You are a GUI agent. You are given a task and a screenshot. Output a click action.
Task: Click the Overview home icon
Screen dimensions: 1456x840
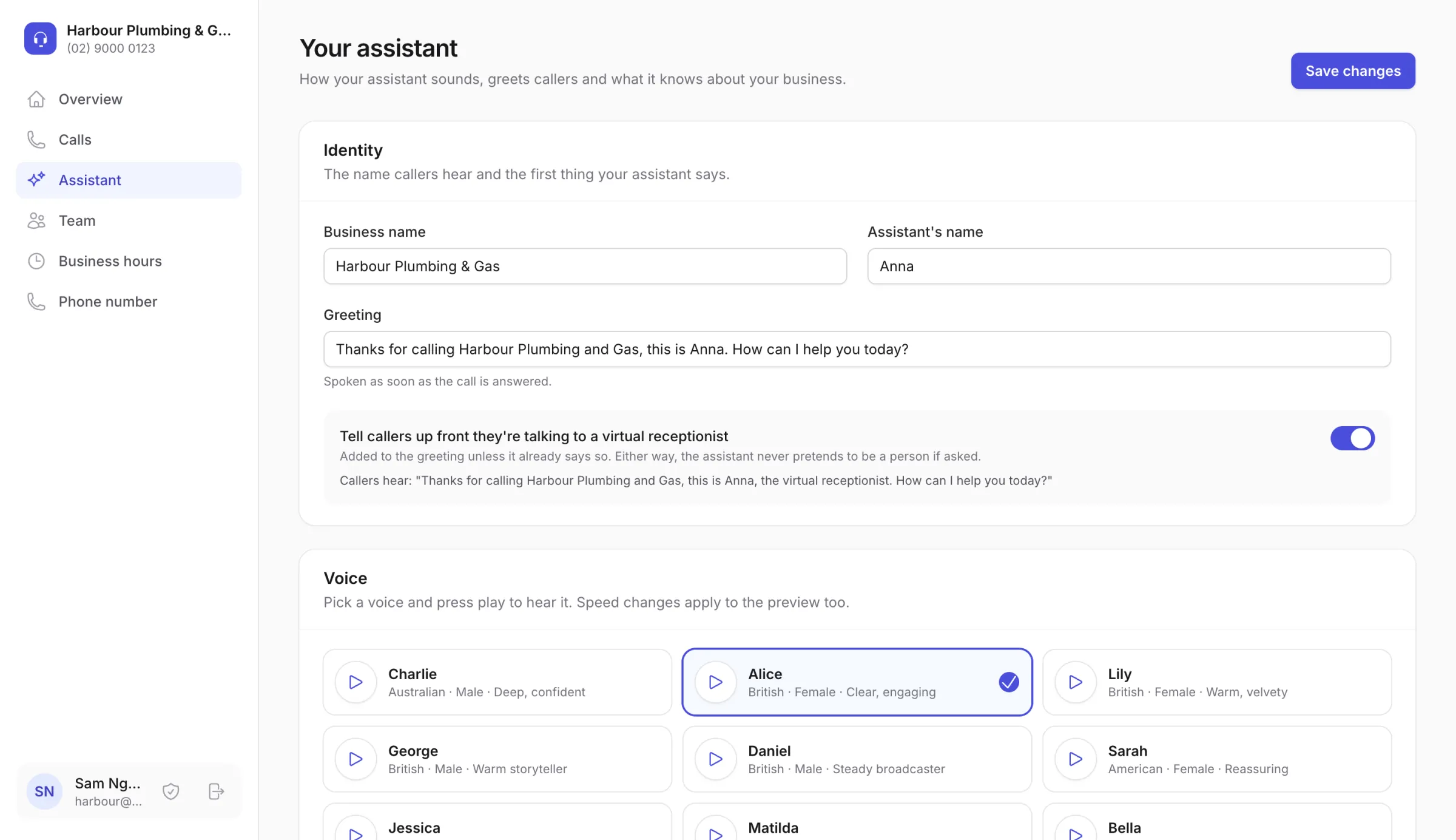point(36,99)
